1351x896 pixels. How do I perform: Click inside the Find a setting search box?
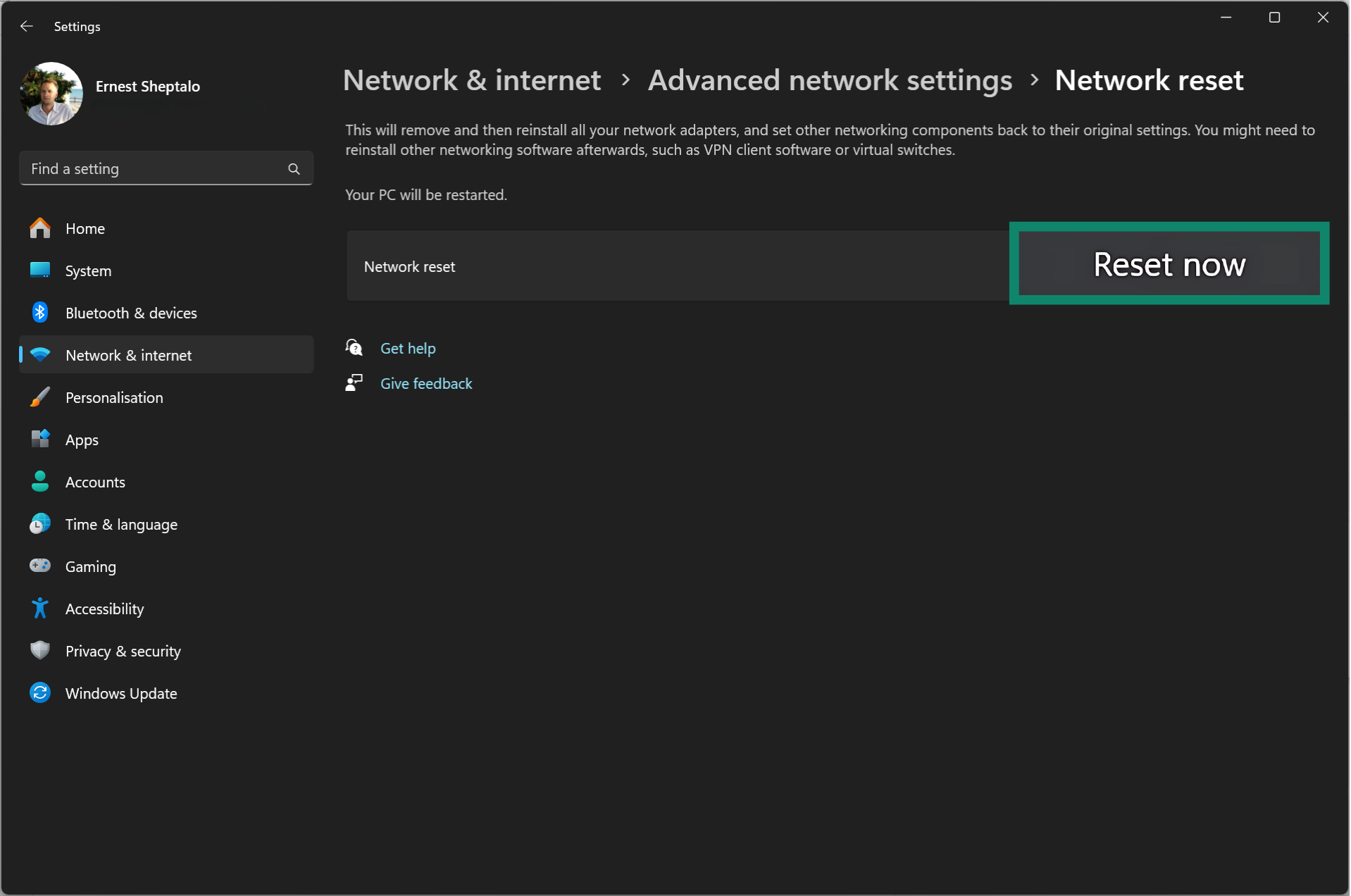point(141,168)
